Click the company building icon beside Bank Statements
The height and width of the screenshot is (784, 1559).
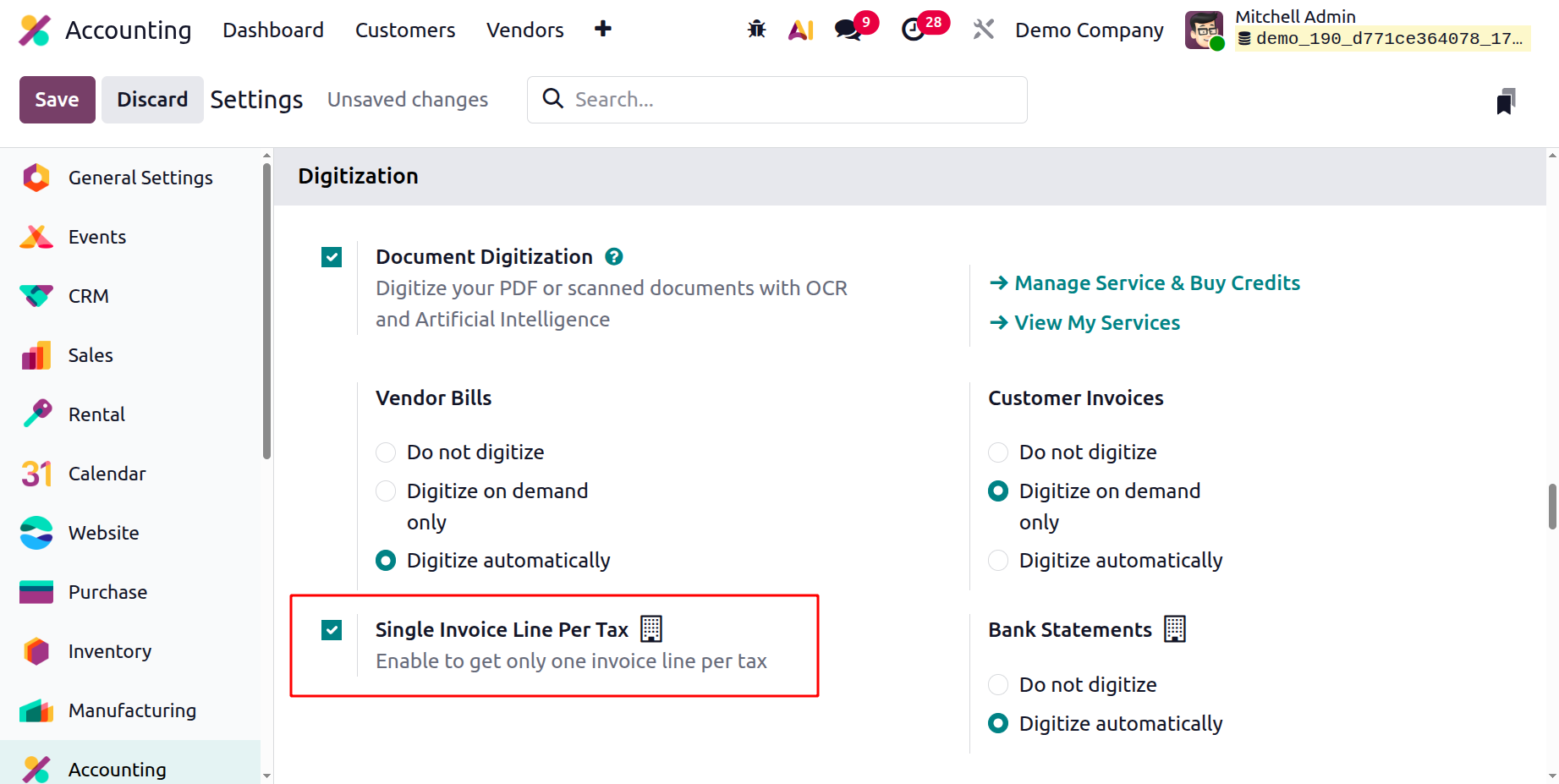click(1175, 629)
